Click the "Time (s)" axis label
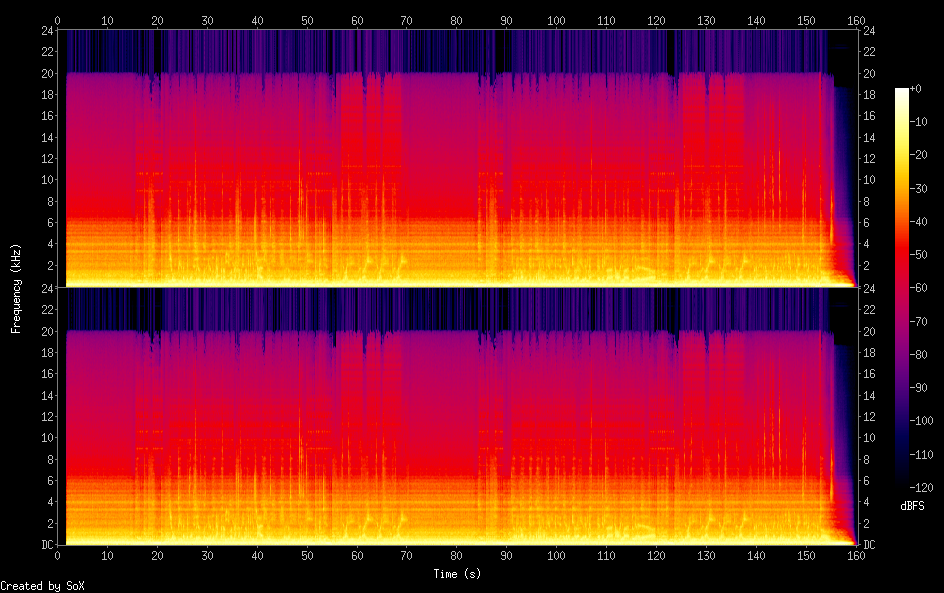 pos(456,574)
